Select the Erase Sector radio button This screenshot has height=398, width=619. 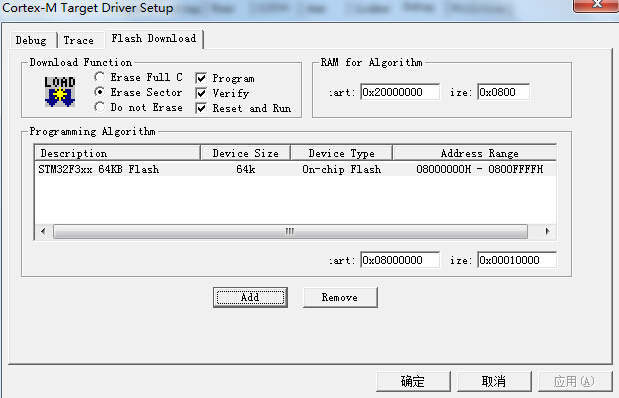(x=99, y=92)
